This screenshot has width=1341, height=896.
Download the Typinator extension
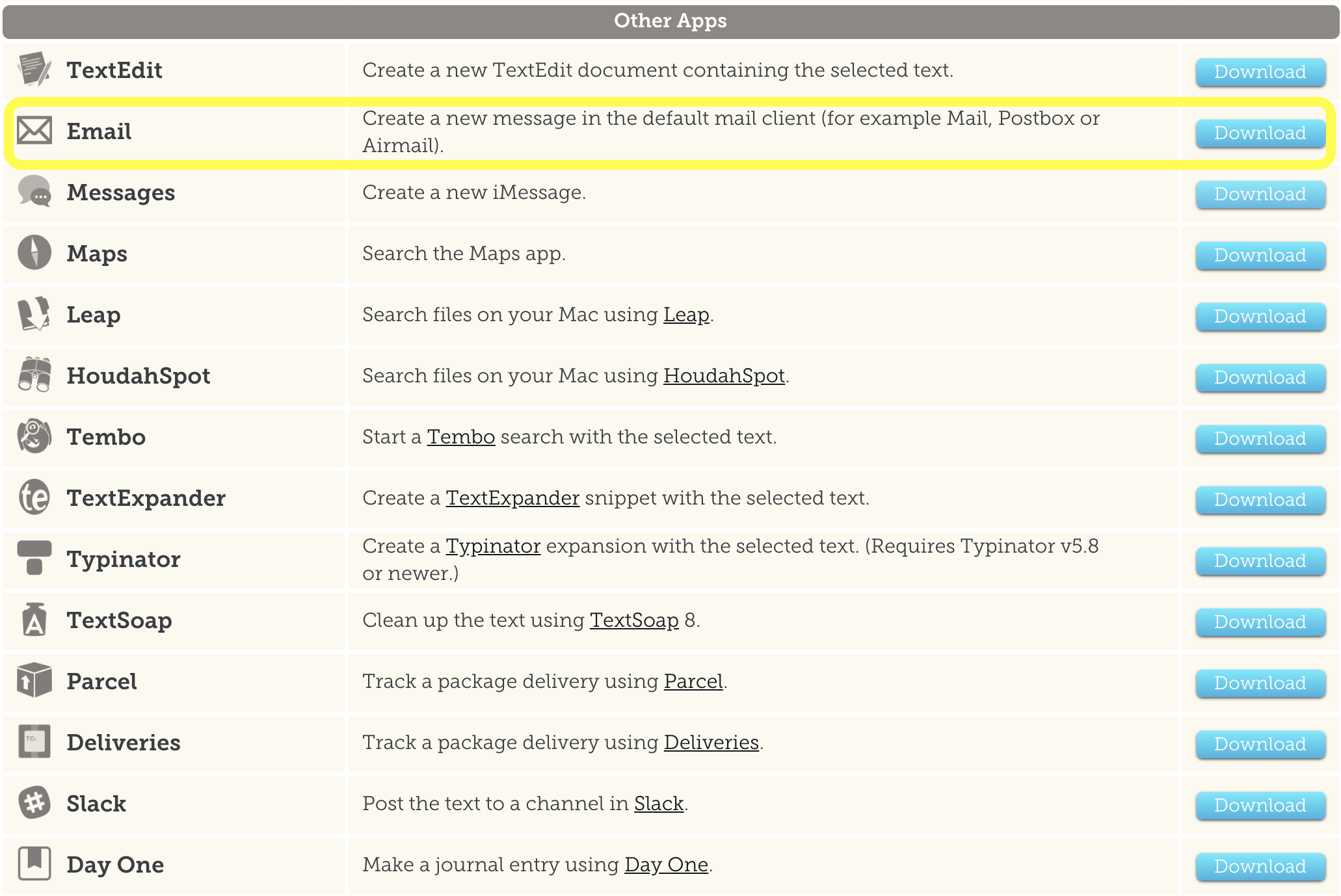[1260, 560]
